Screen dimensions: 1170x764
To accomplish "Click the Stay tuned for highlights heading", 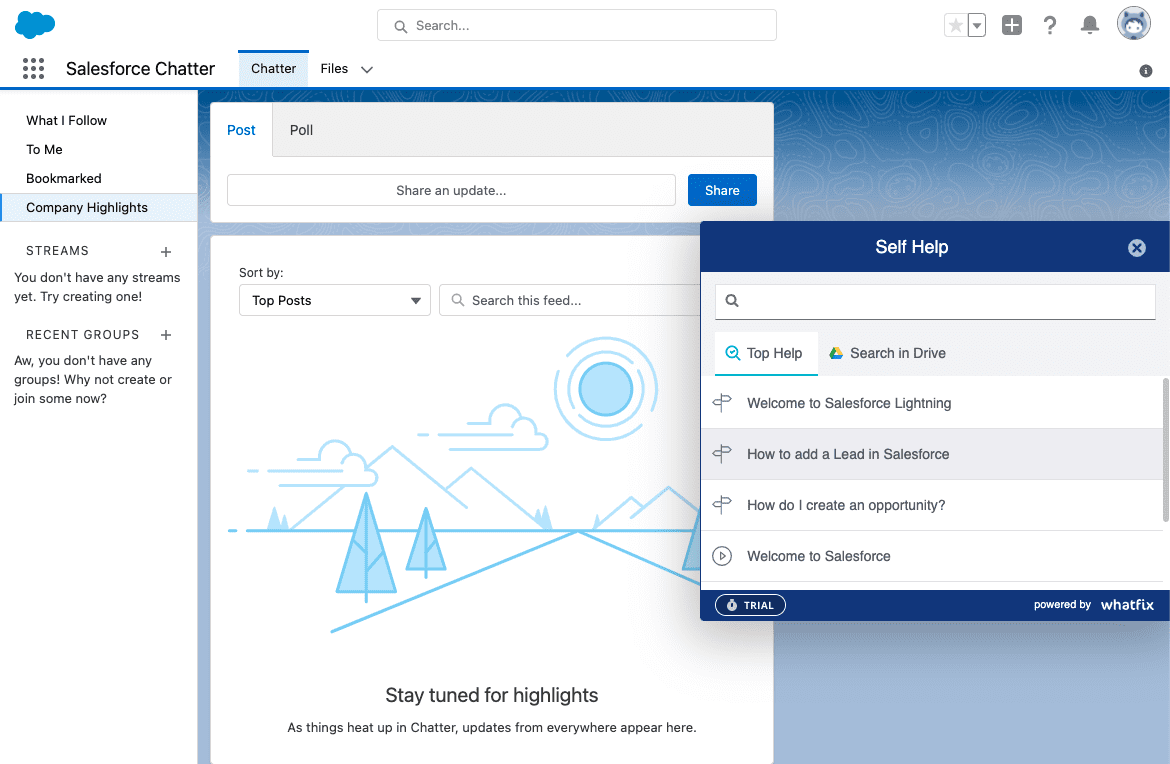I will (492, 695).
